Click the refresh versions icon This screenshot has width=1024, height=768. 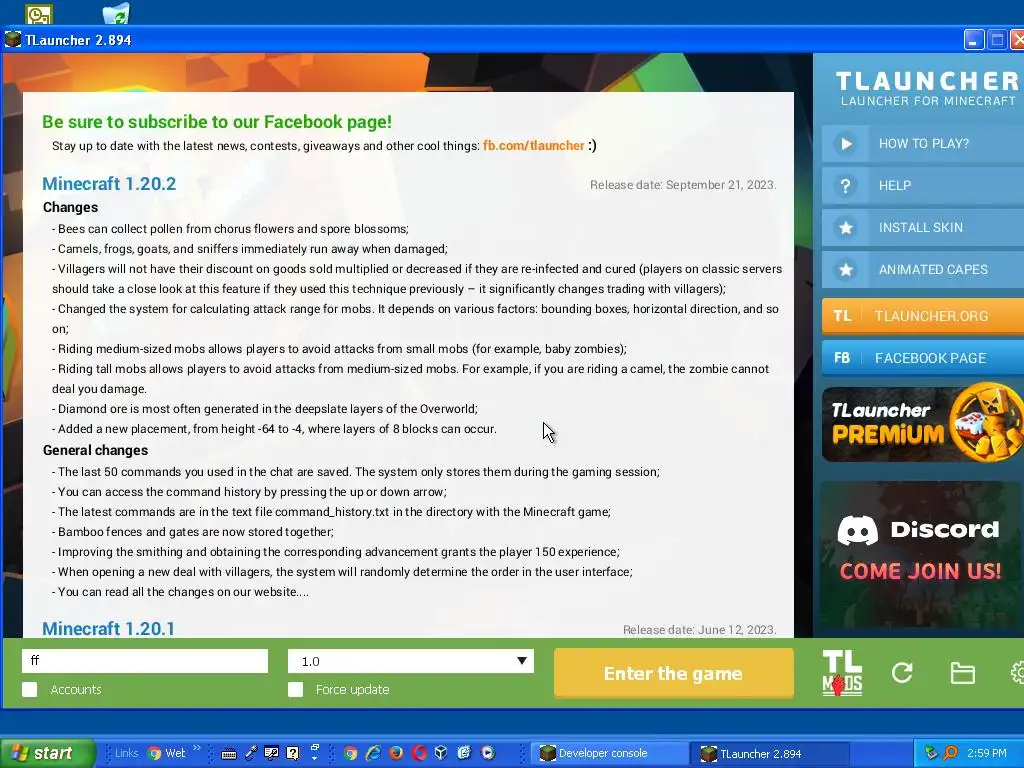902,673
